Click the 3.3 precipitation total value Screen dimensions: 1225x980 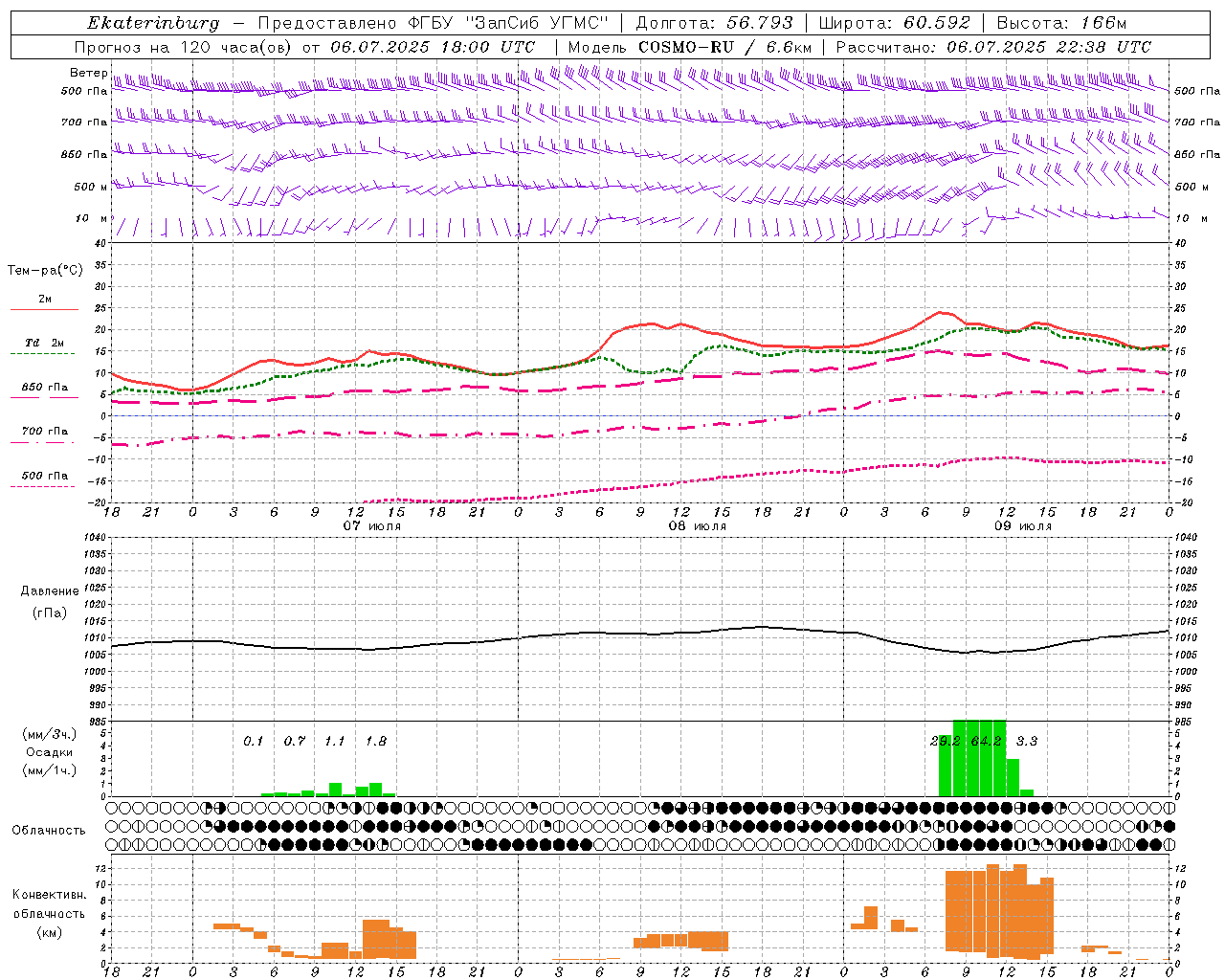click(1027, 742)
